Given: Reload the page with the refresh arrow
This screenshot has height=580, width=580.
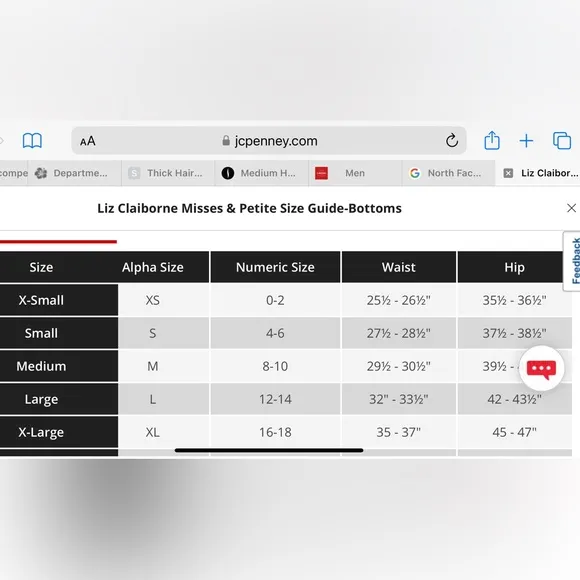Looking at the screenshot, I should click(452, 141).
